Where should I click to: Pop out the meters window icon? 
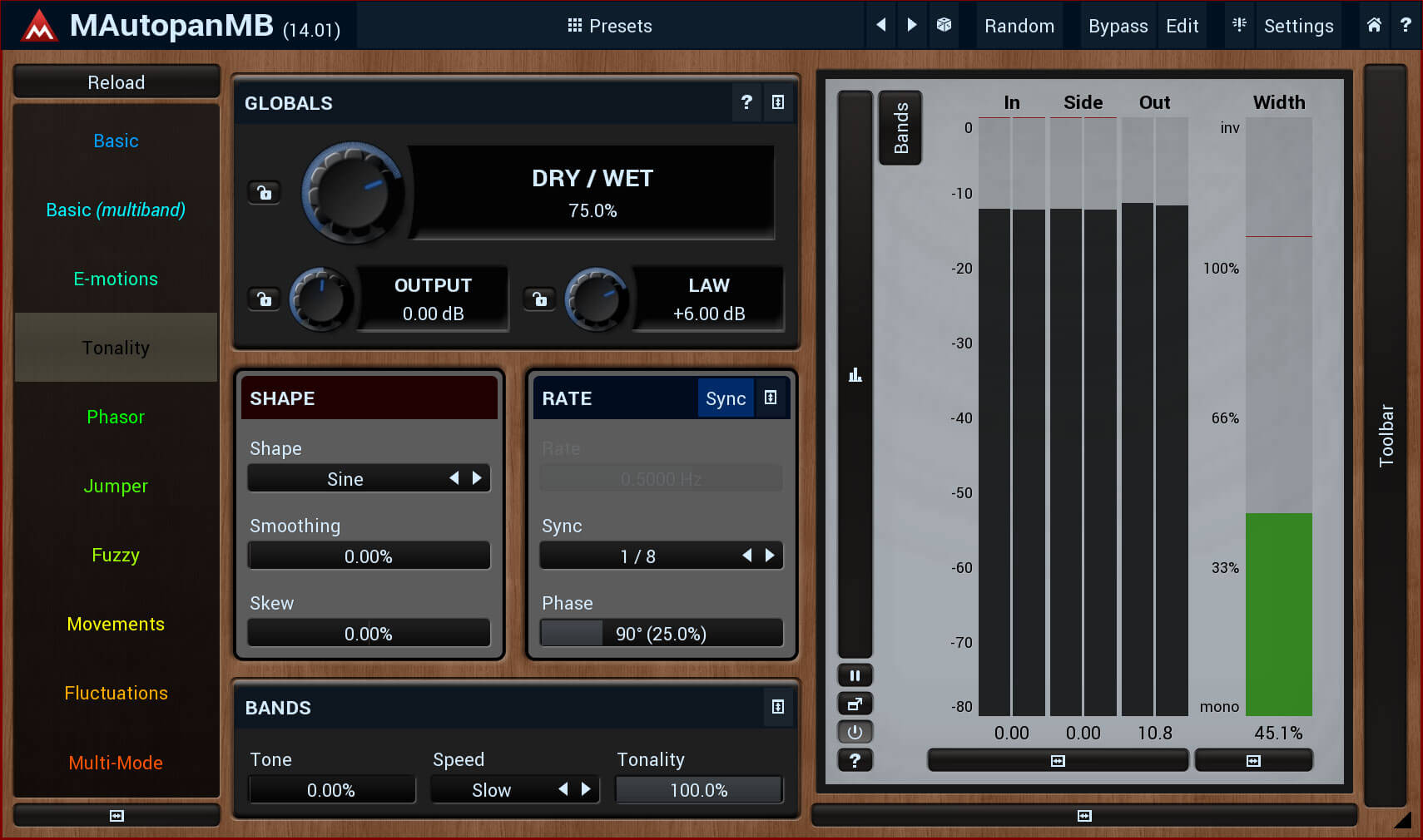point(855,704)
